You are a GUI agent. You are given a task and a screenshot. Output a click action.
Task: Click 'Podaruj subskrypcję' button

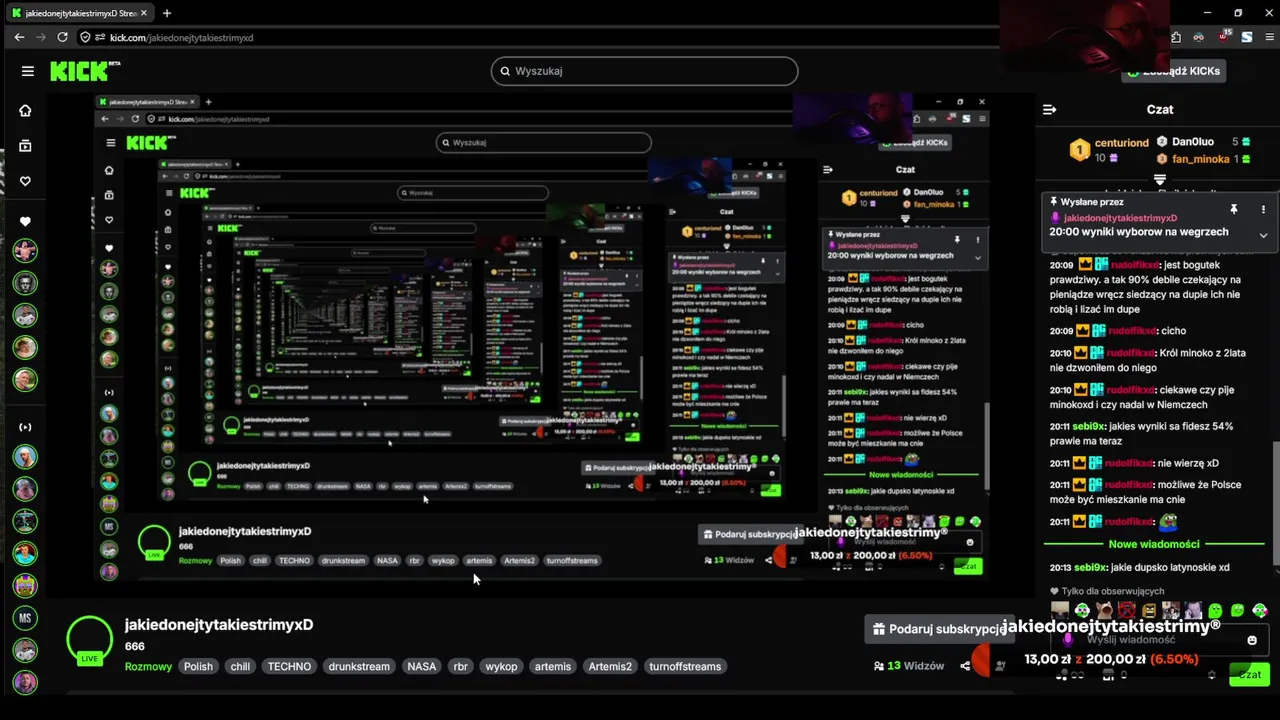click(938, 629)
